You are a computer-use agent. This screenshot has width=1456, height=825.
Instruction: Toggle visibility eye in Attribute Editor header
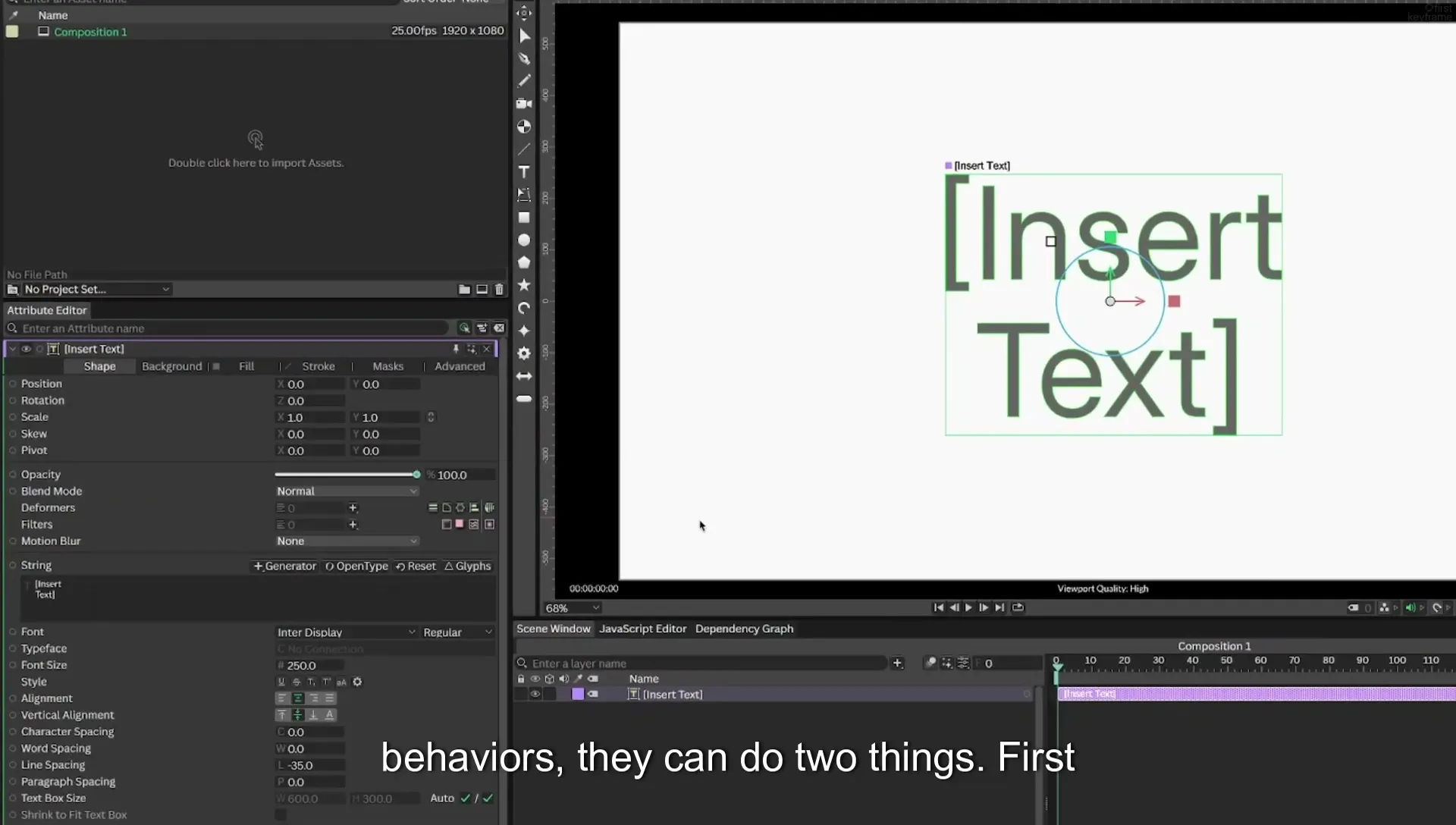(x=26, y=349)
